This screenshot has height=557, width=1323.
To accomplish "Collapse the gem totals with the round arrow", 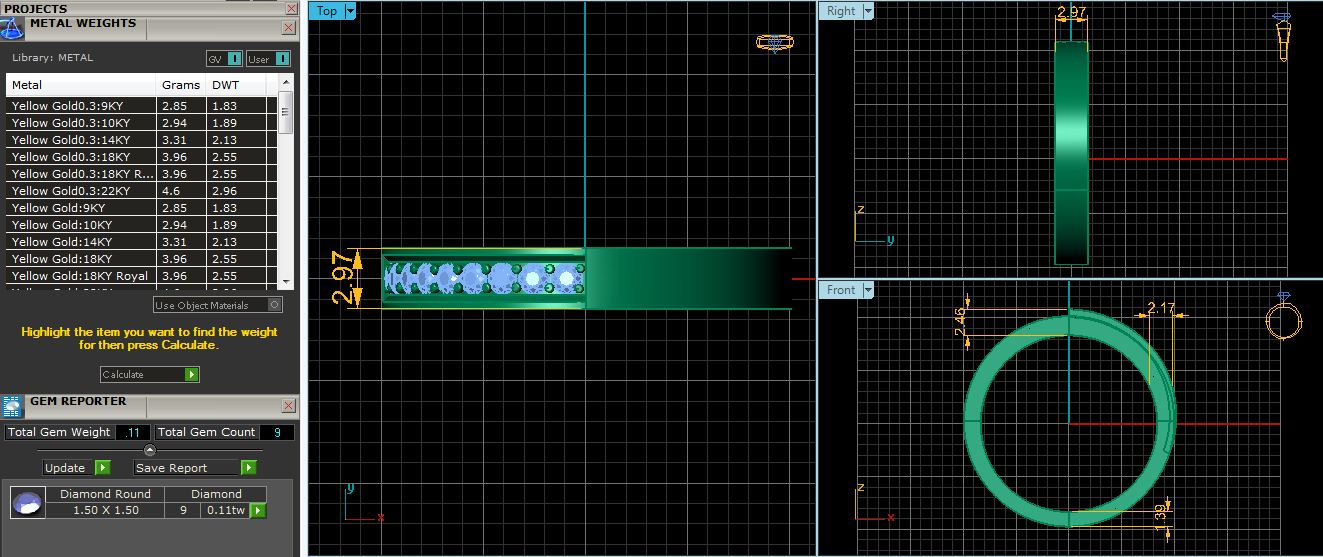I will (150, 451).
